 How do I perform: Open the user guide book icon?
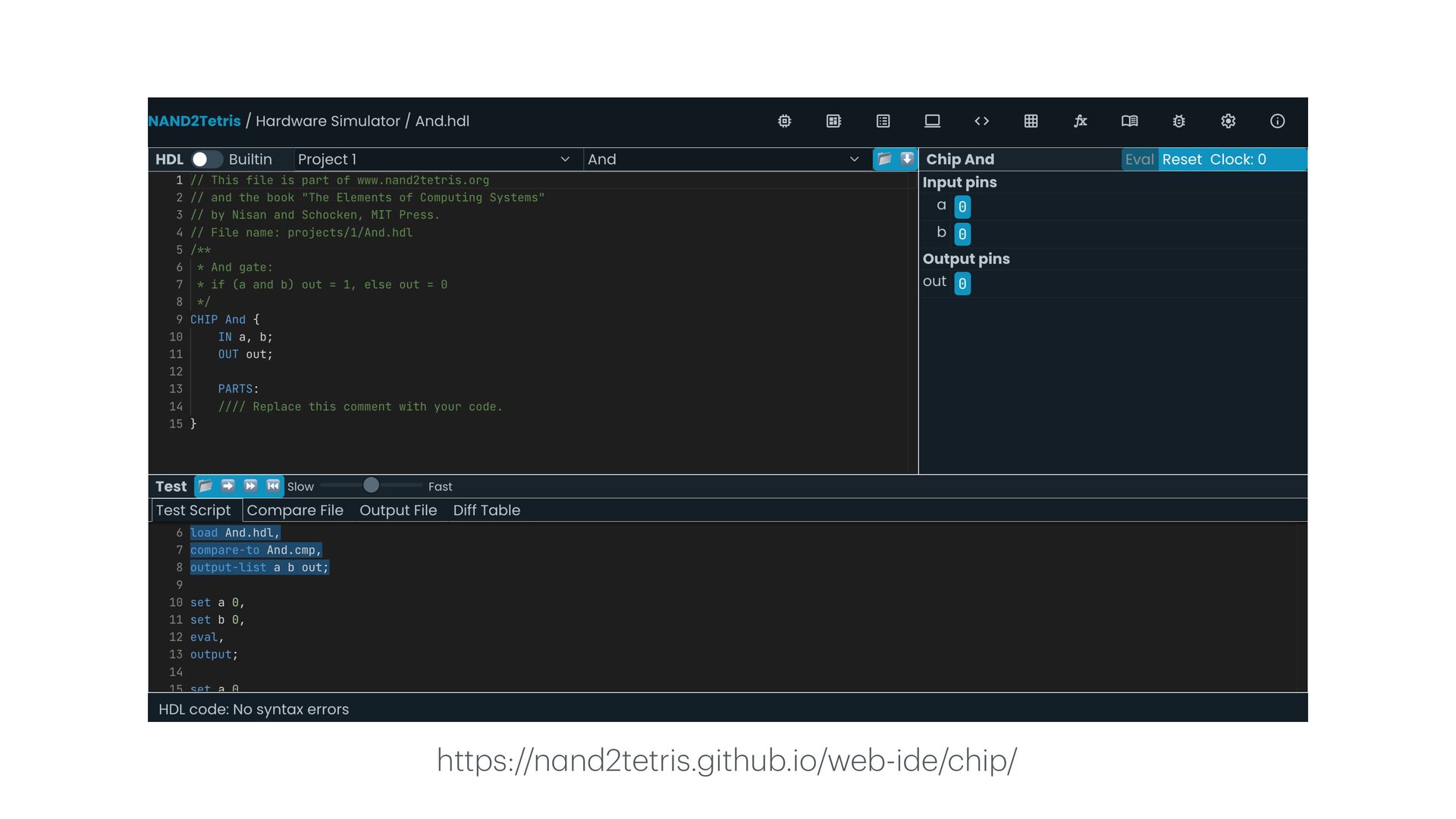click(1129, 121)
